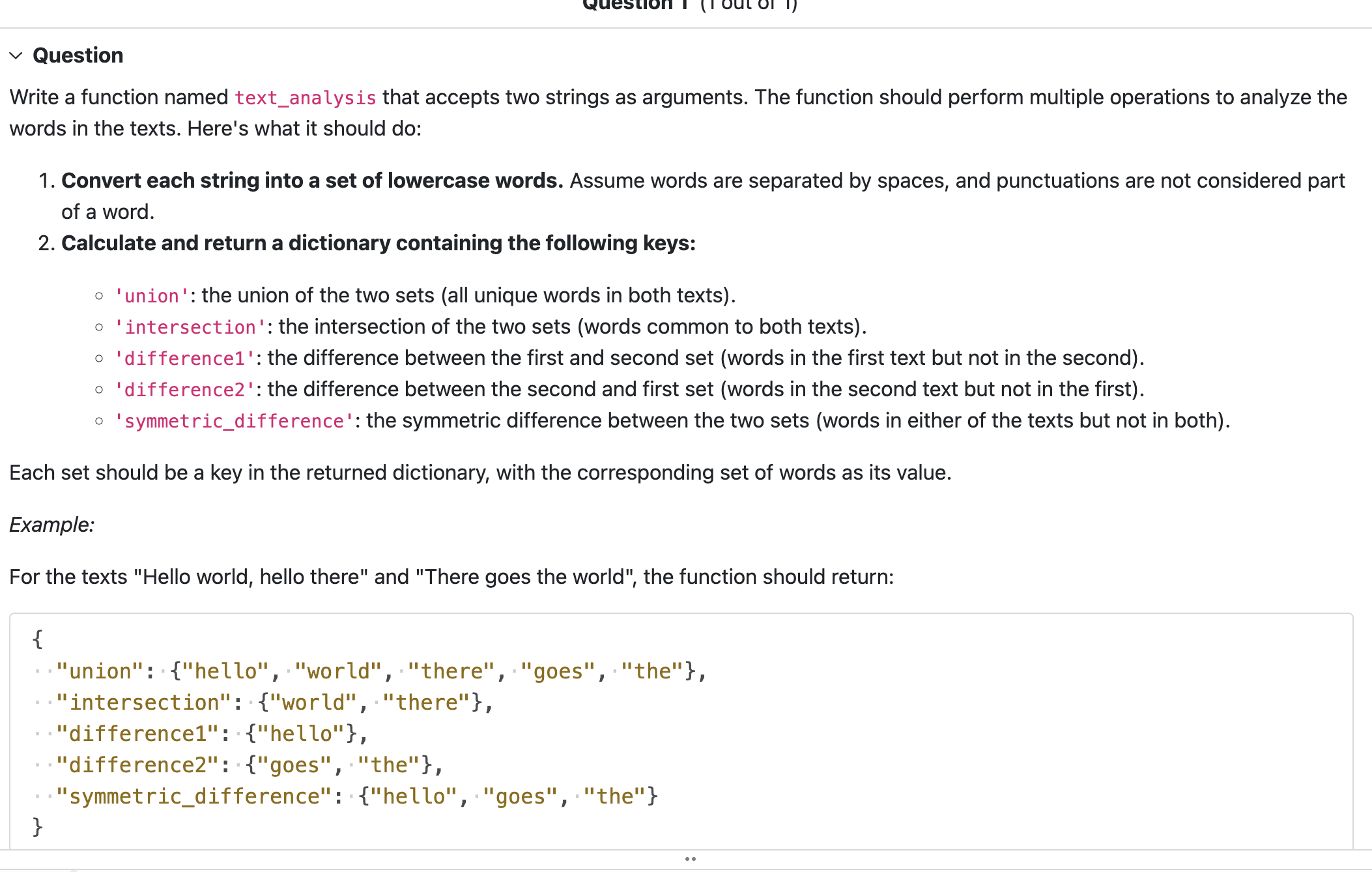Viewport: 1372px width, 872px height.
Task: Collapse the Question section chevron
Action: [x=16, y=55]
